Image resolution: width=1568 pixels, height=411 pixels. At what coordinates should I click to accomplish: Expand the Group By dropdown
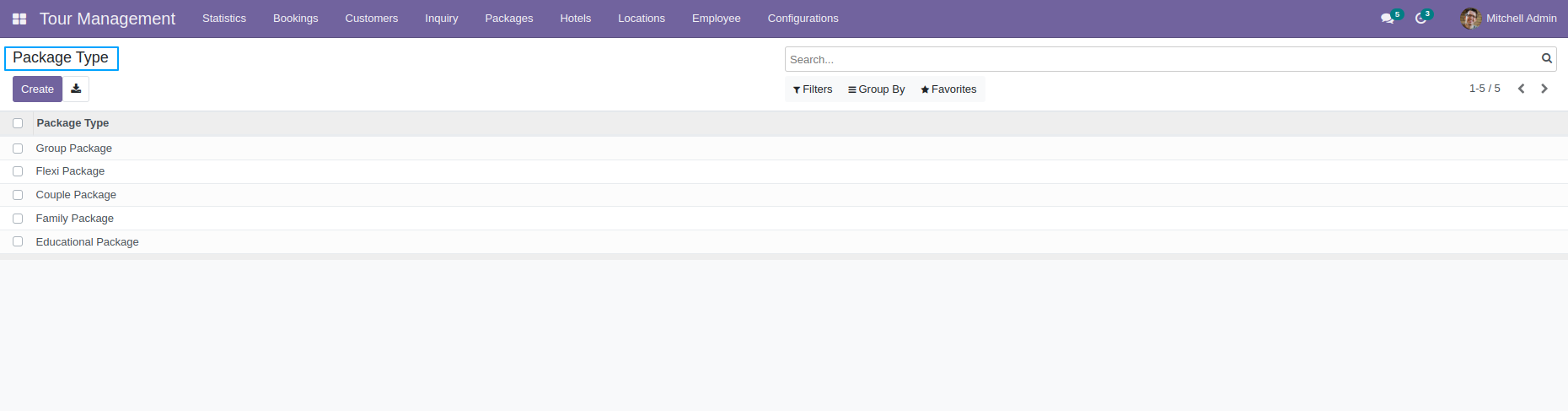[877, 89]
